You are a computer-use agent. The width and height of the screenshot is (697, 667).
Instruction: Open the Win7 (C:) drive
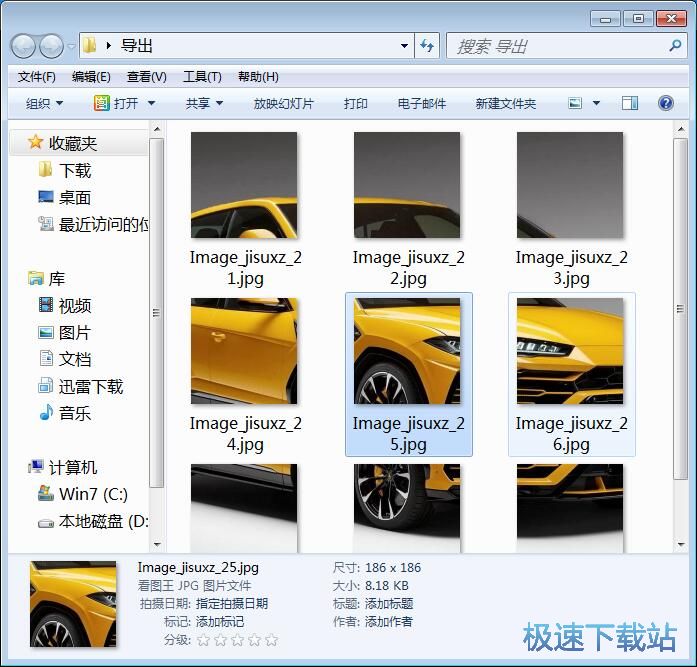point(92,494)
